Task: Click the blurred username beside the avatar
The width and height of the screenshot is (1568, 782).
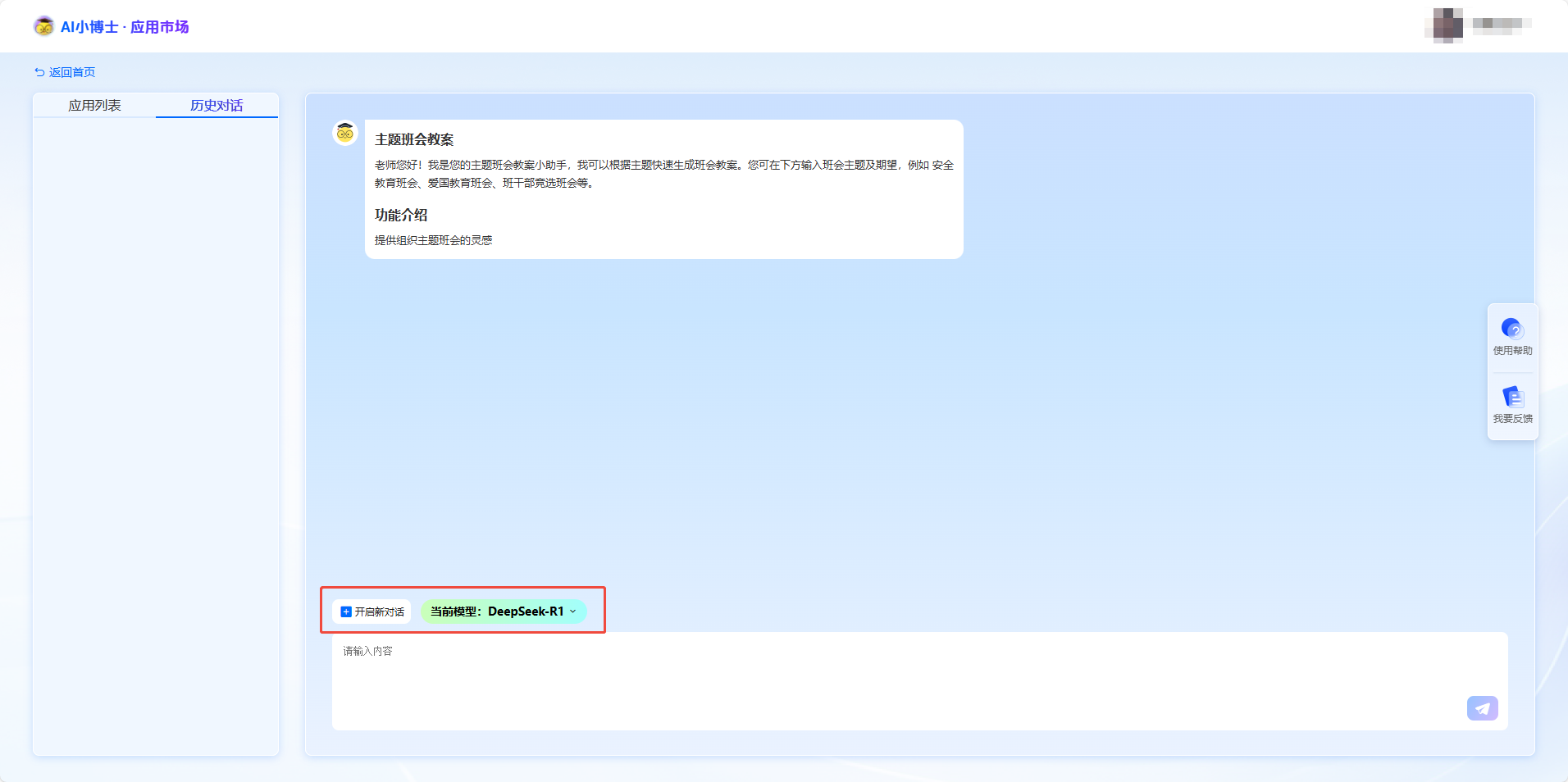Action: 1501,25
